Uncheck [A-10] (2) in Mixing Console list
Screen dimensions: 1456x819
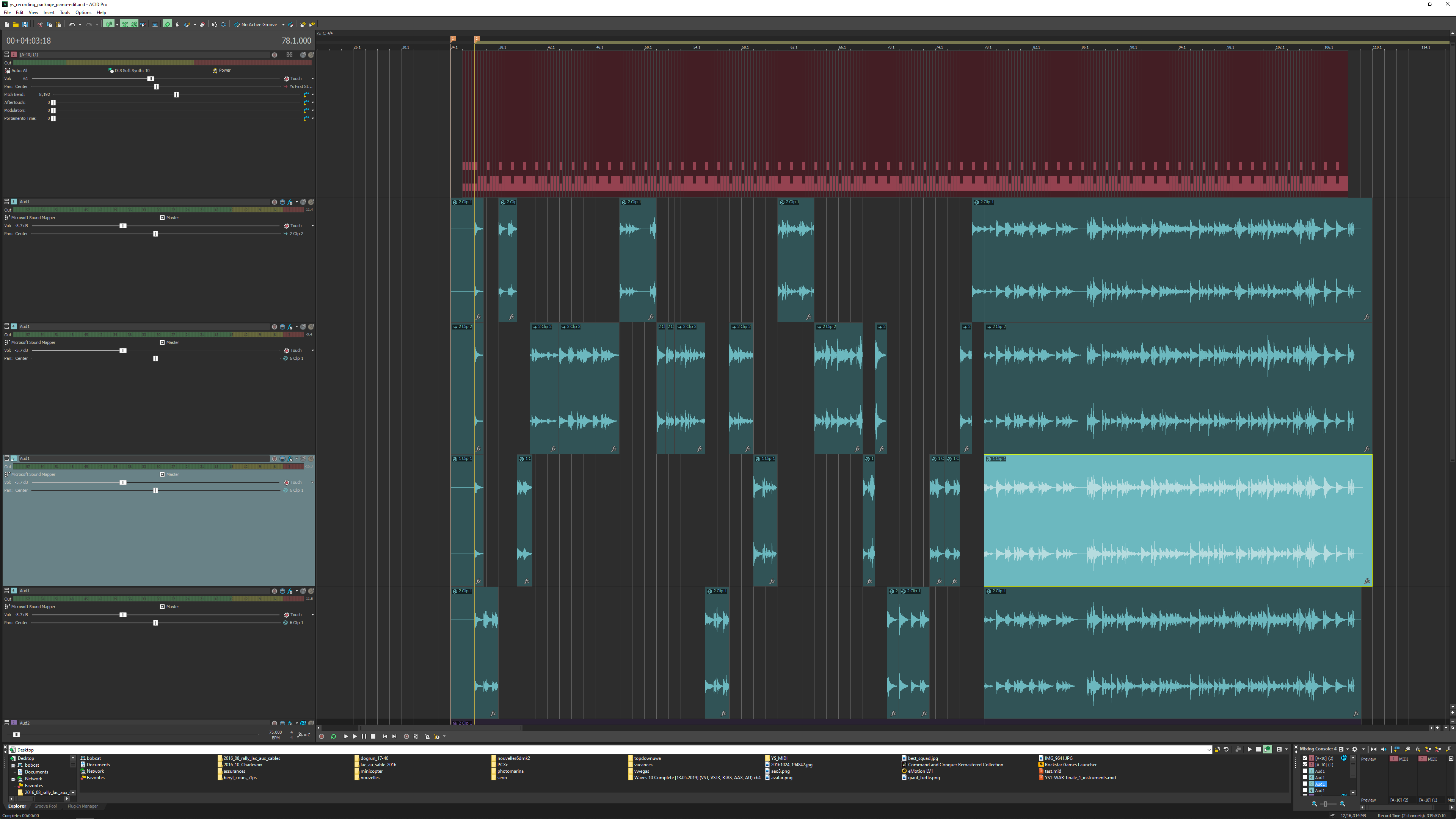(1305, 758)
